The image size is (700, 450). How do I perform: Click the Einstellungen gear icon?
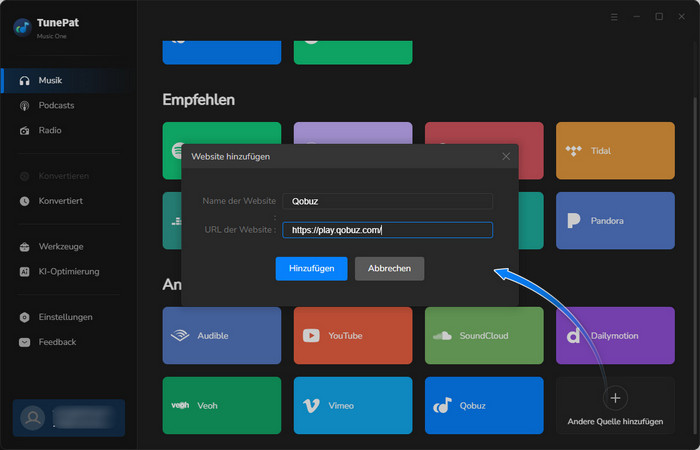(25, 317)
